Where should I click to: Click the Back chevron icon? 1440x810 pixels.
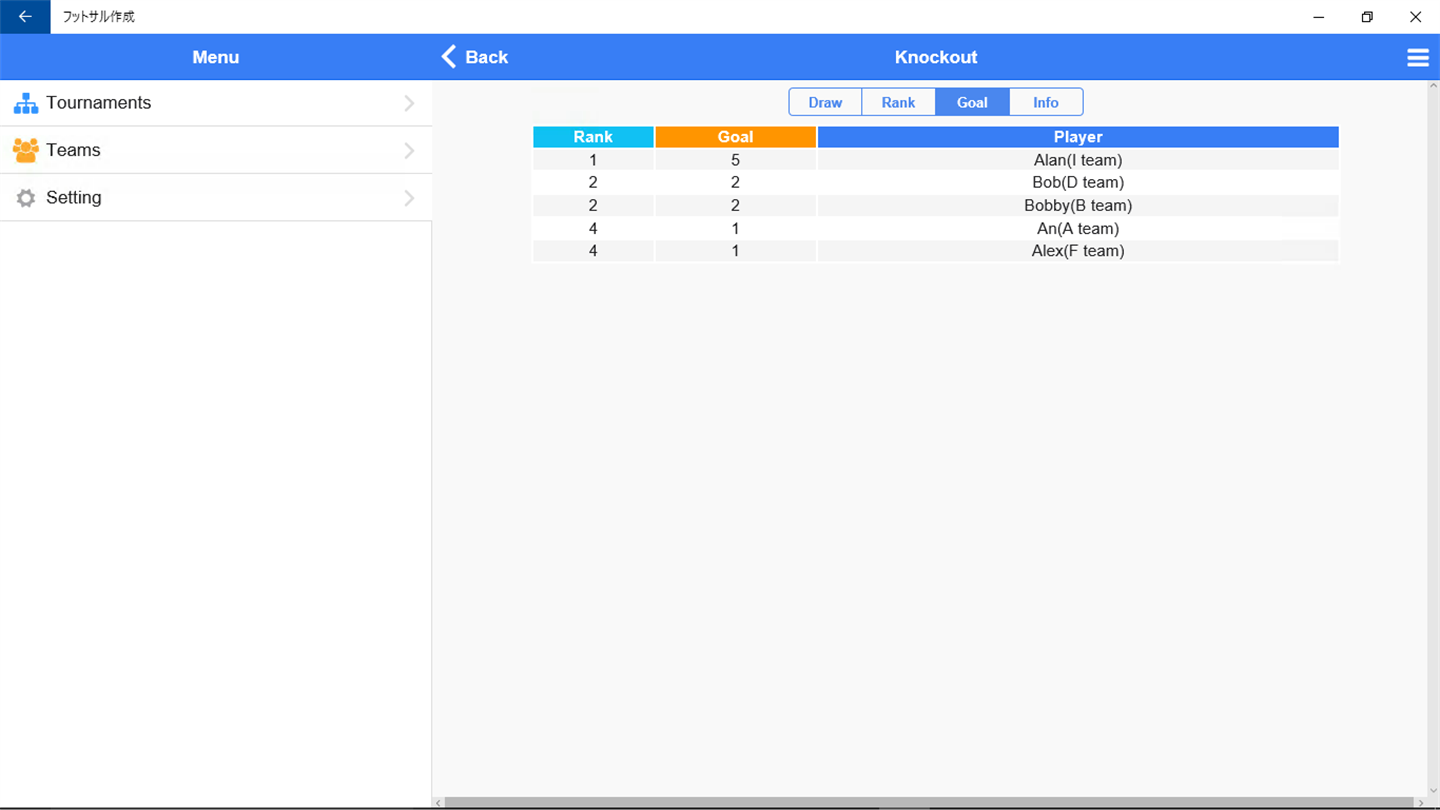[449, 57]
